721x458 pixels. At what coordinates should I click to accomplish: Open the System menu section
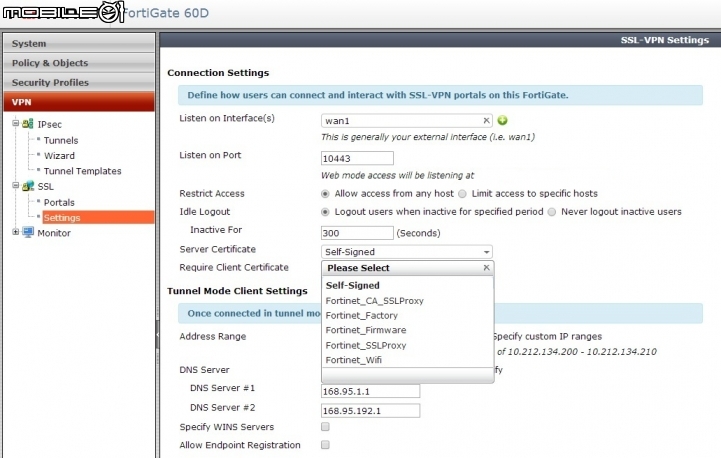79,43
